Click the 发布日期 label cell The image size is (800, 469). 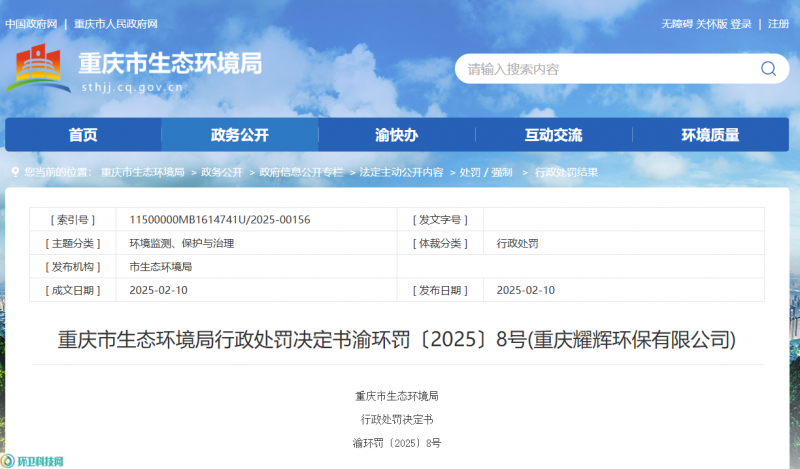click(x=440, y=290)
